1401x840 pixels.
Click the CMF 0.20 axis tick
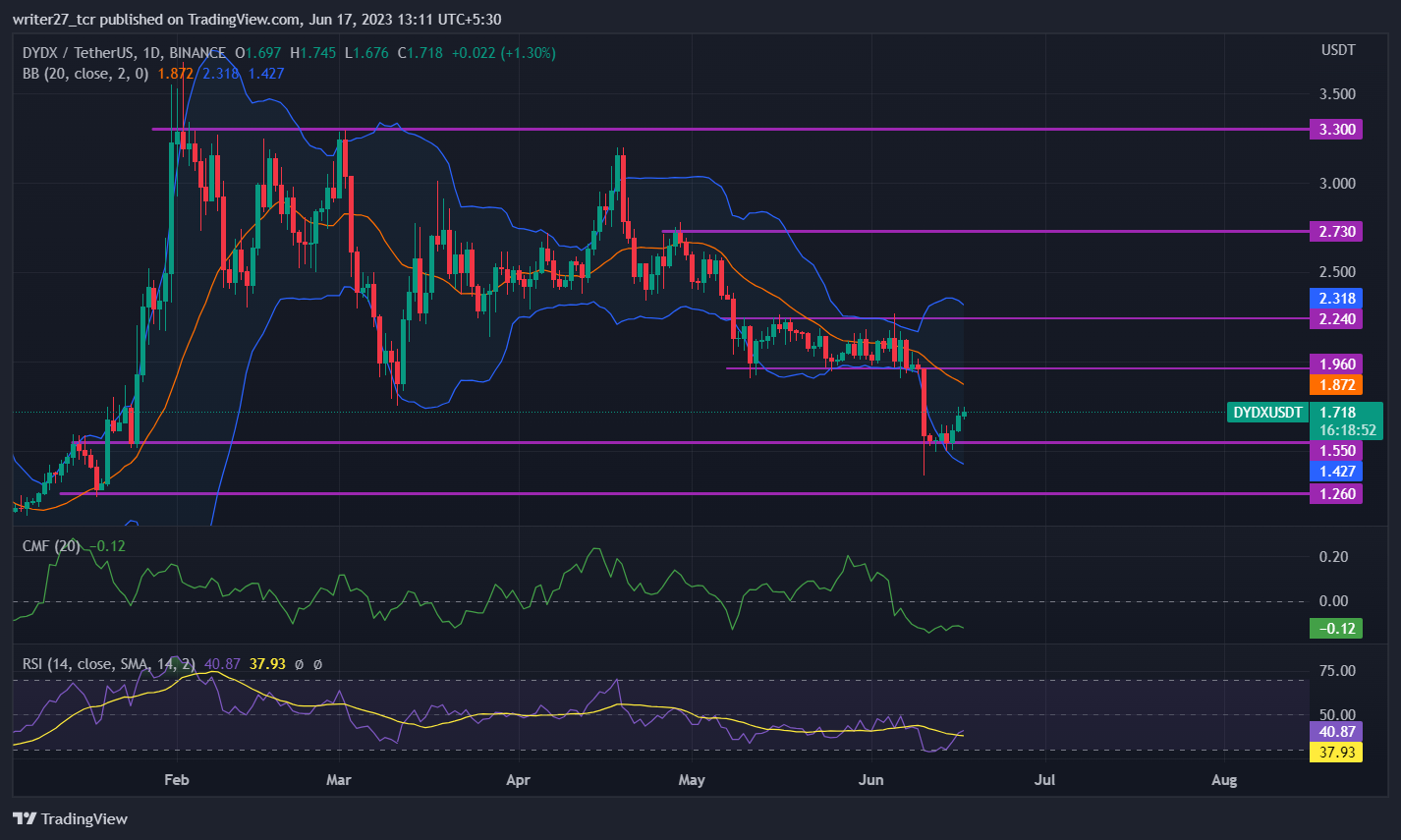(1334, 556)
